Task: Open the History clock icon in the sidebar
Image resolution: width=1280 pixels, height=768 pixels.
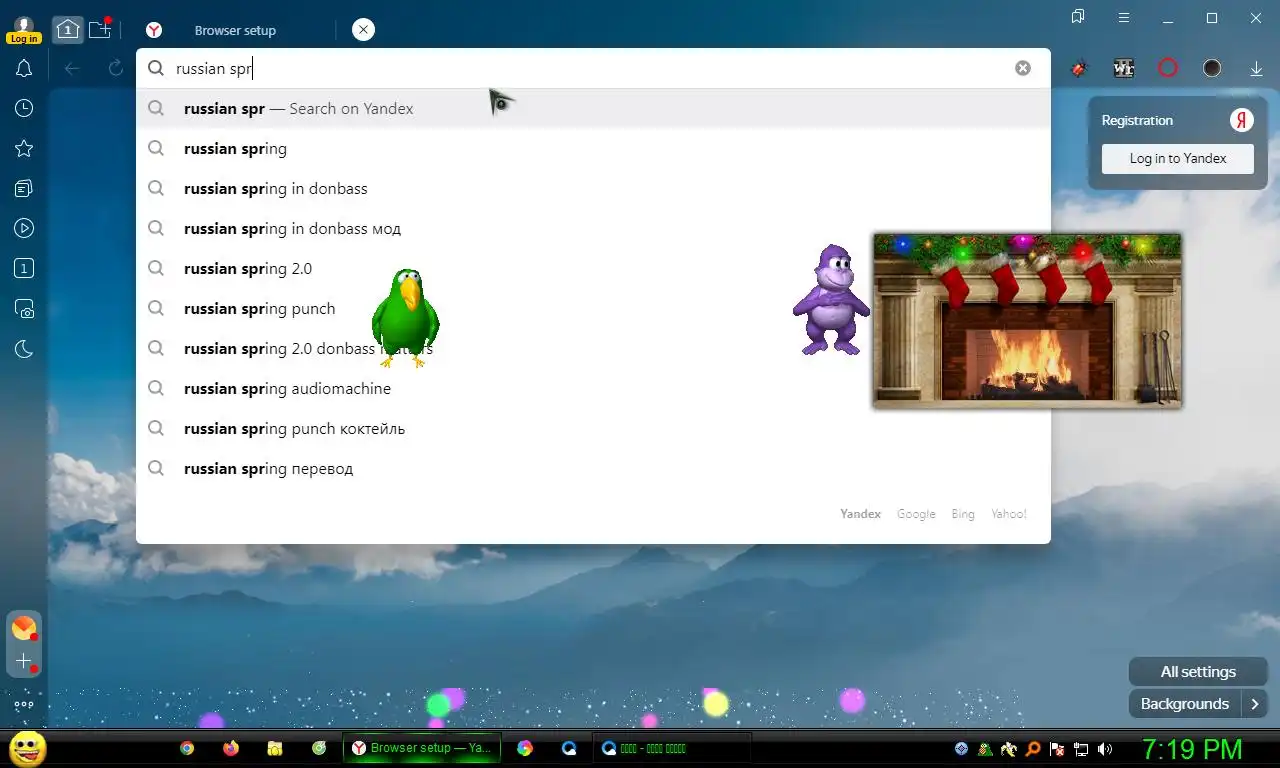Action: (24, 108)
